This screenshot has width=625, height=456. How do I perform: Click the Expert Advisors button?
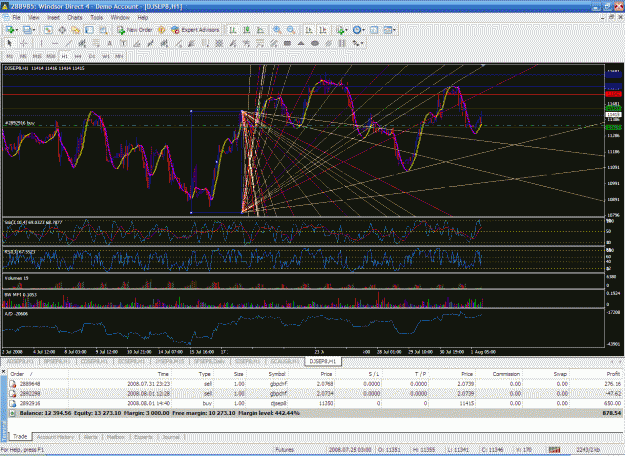coord(195,30)
